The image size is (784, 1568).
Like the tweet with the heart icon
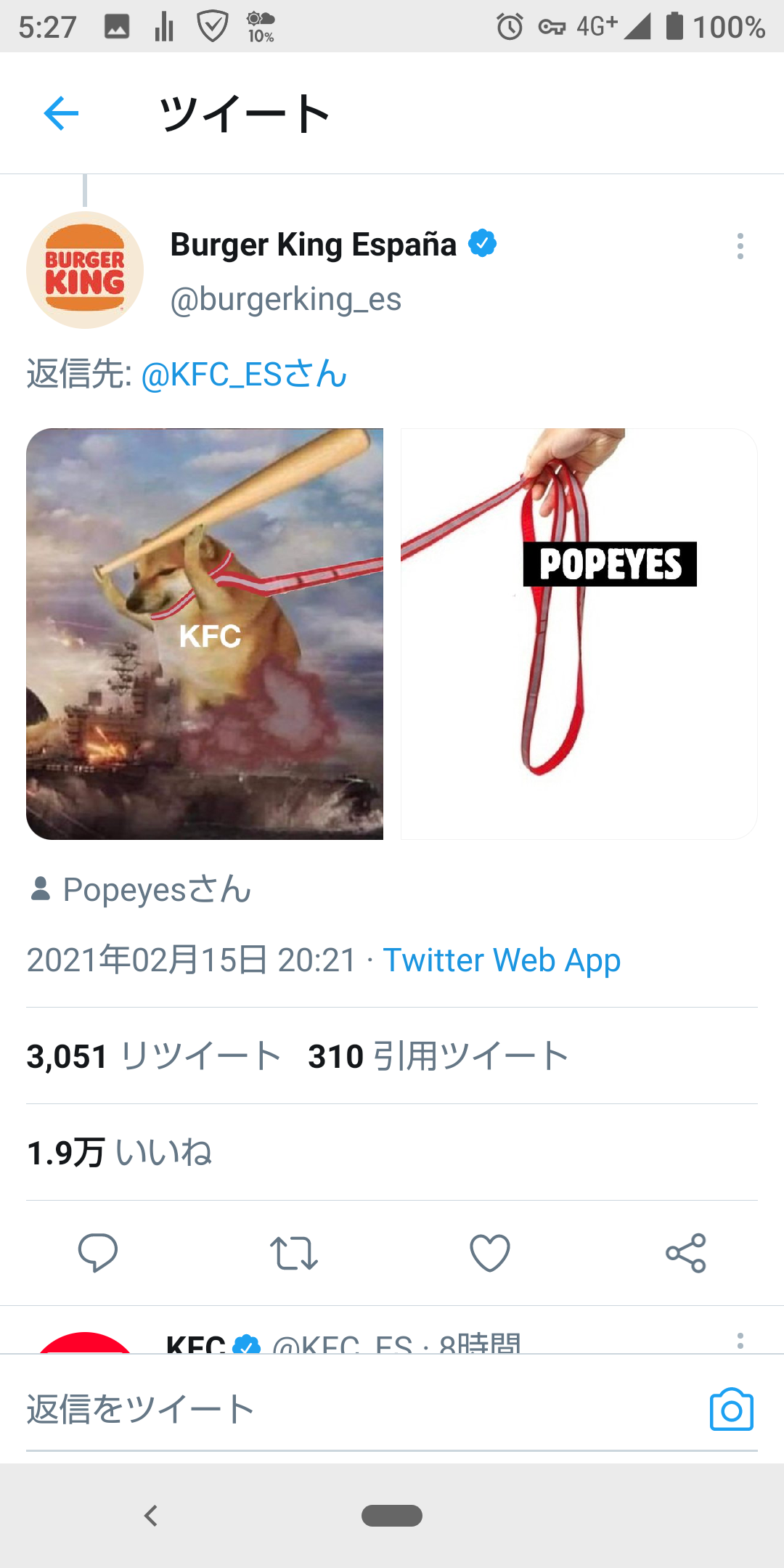[490, 1253]
